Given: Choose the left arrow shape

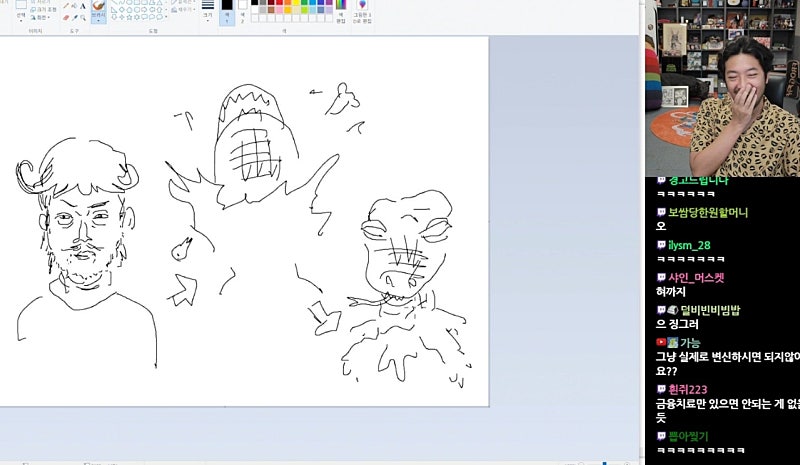Looking at the screenshot, I should point(152,10).
